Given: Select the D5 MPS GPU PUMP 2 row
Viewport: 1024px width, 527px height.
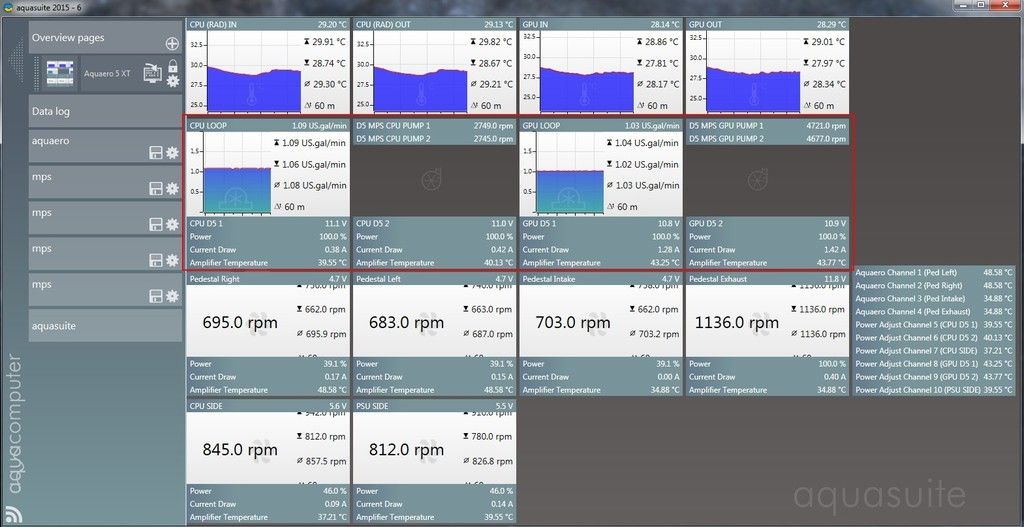Looking at the screenshot, I should [x=767, y=138].
